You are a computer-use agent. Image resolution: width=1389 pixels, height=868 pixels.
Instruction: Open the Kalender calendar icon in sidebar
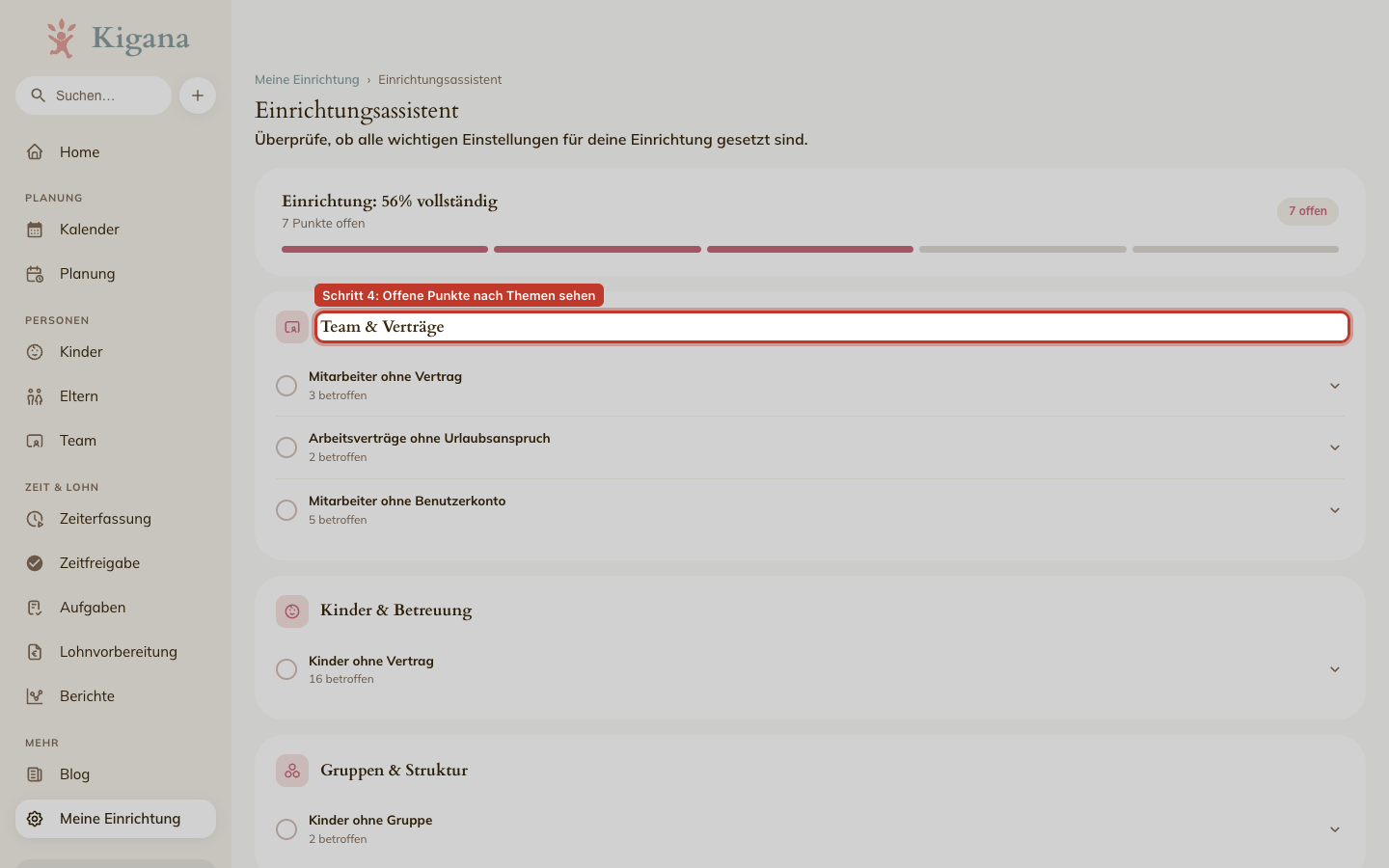click(x=35, y=230)
